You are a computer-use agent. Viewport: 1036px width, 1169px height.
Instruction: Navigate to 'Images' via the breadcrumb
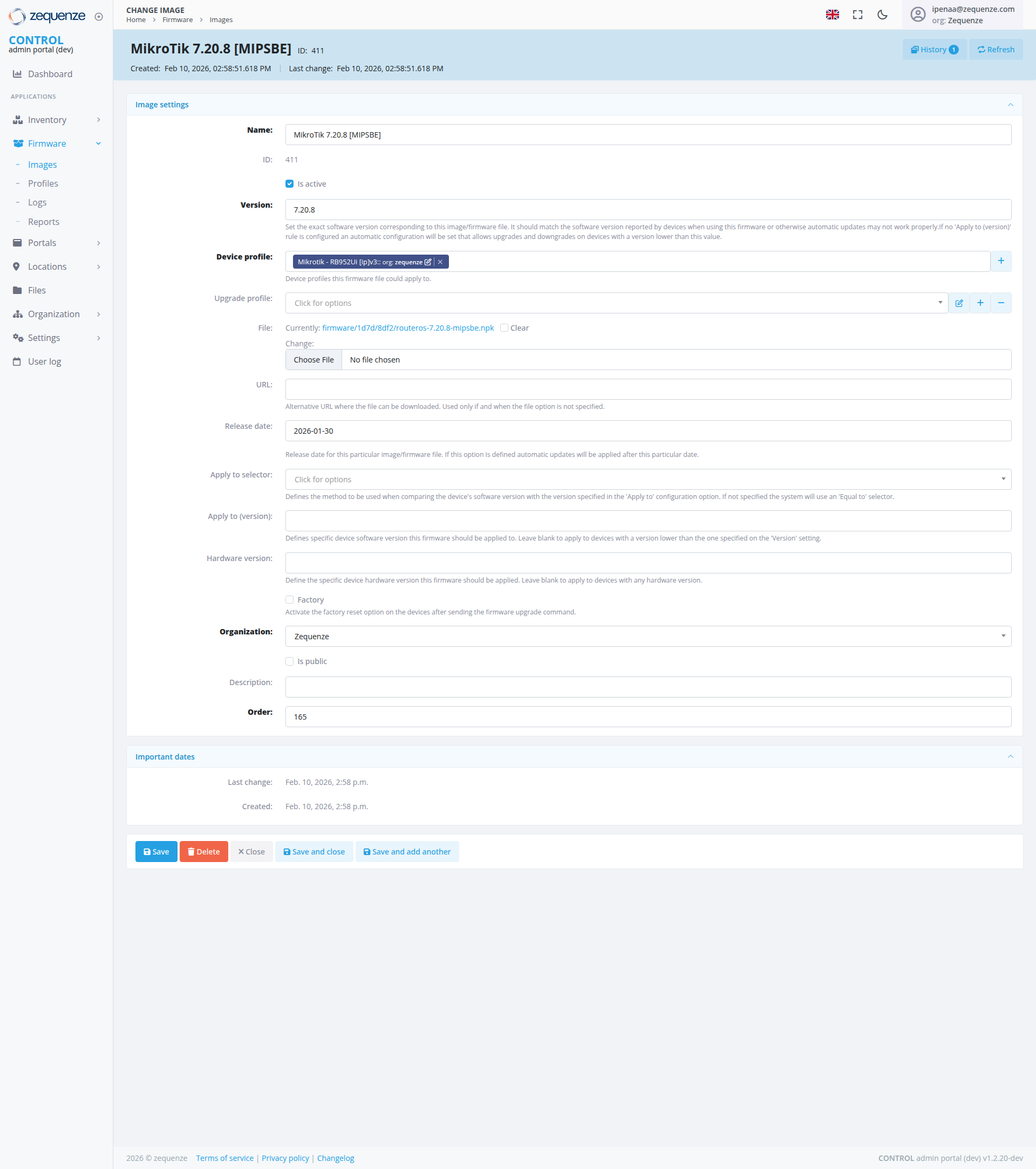coord(221,19)
